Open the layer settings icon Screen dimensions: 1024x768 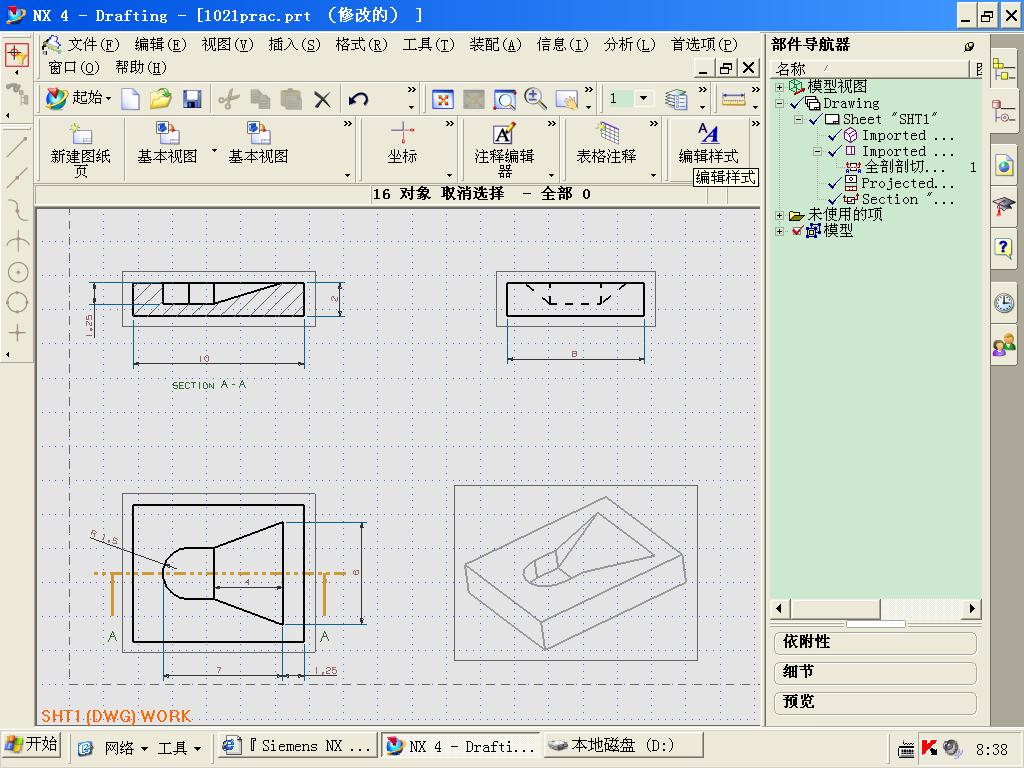coord(677,99)
